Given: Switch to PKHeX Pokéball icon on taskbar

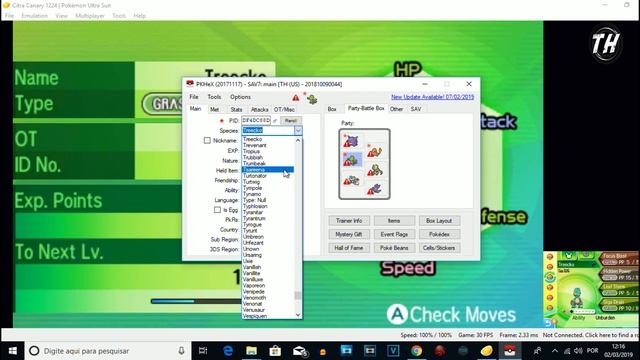Looking at the screenshot, I should pos(510,351).
